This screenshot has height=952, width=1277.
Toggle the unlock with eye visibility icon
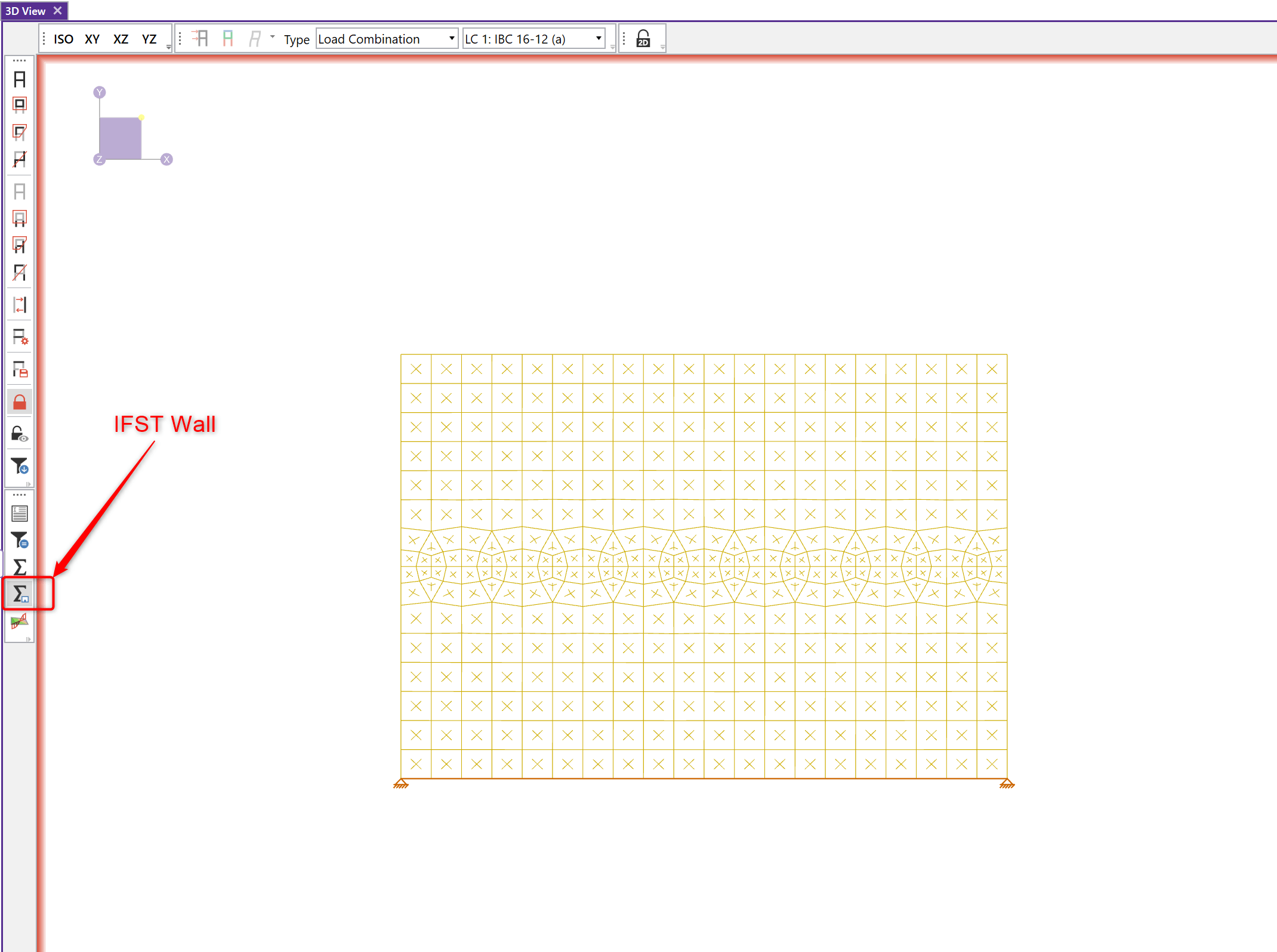(20, 434)
